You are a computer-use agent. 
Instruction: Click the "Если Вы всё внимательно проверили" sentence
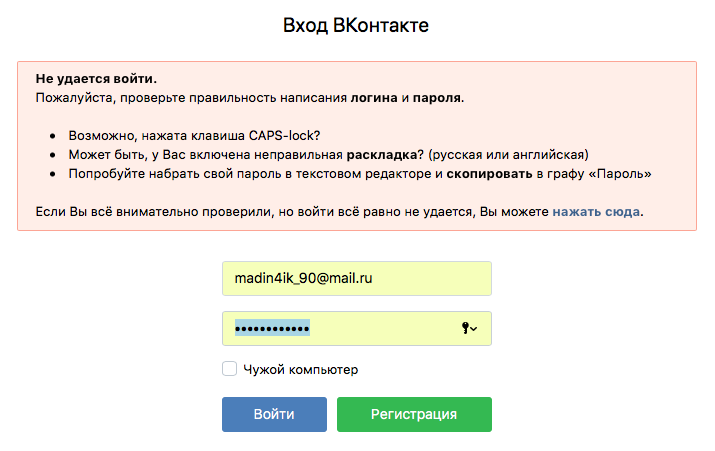[x=290, y=212]
